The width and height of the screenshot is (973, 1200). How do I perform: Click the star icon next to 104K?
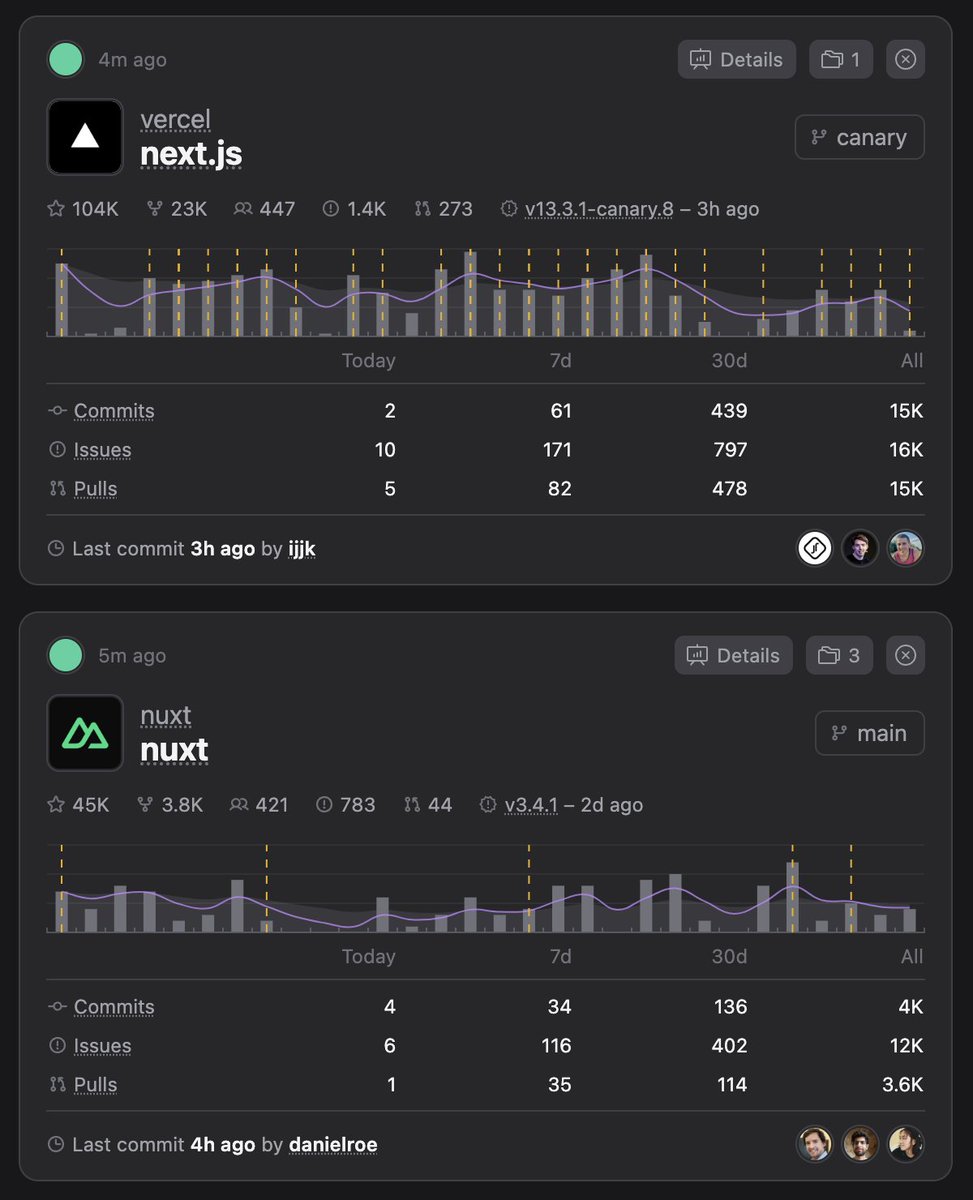(x=56, y=209)
